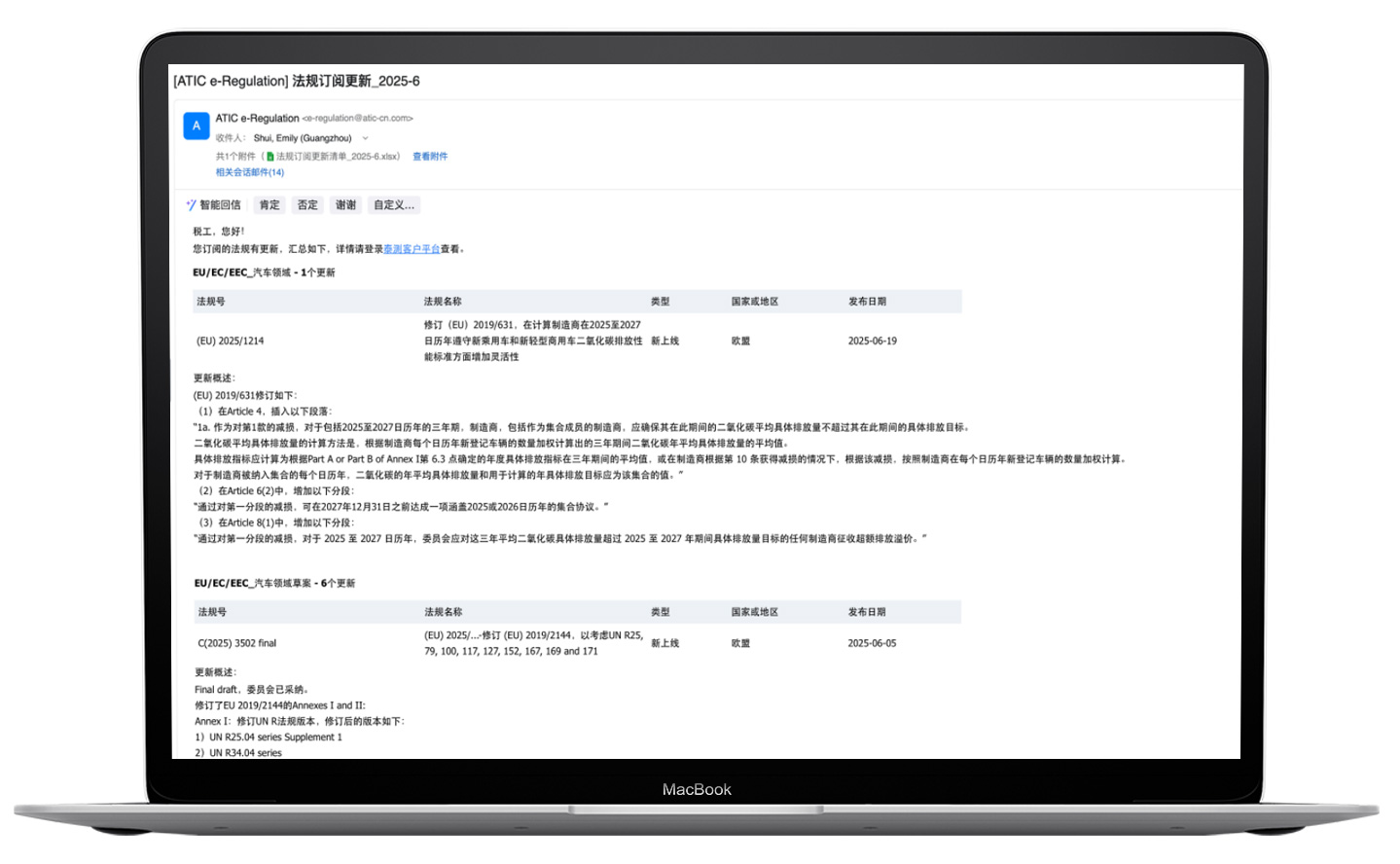Image resolution: width=1400 pixels, height=864 pixels.
Task: Click the smart reply sparkle icon
Action: (x=191, y=205)
